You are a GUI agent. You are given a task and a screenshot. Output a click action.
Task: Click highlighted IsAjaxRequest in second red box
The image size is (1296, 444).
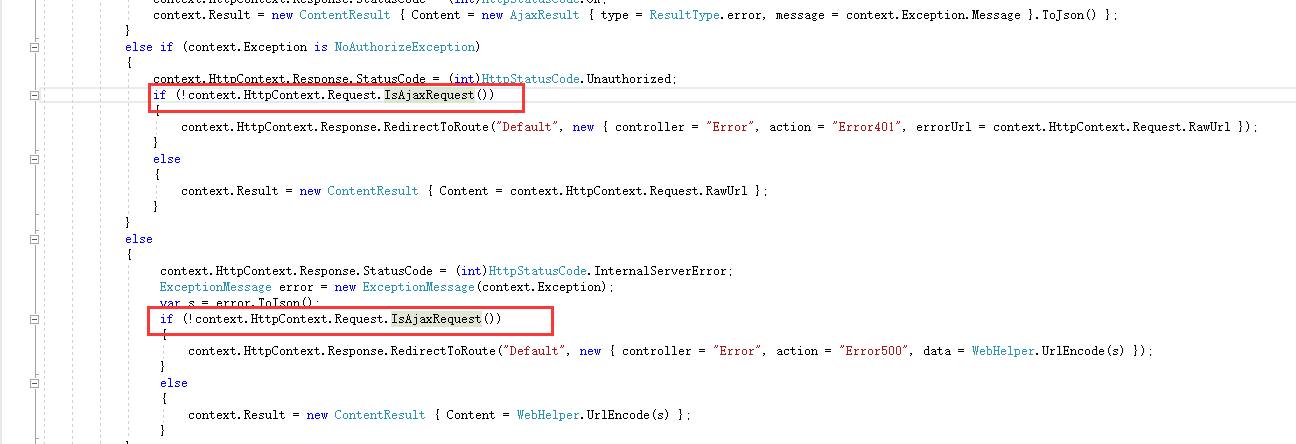[437, 319]
